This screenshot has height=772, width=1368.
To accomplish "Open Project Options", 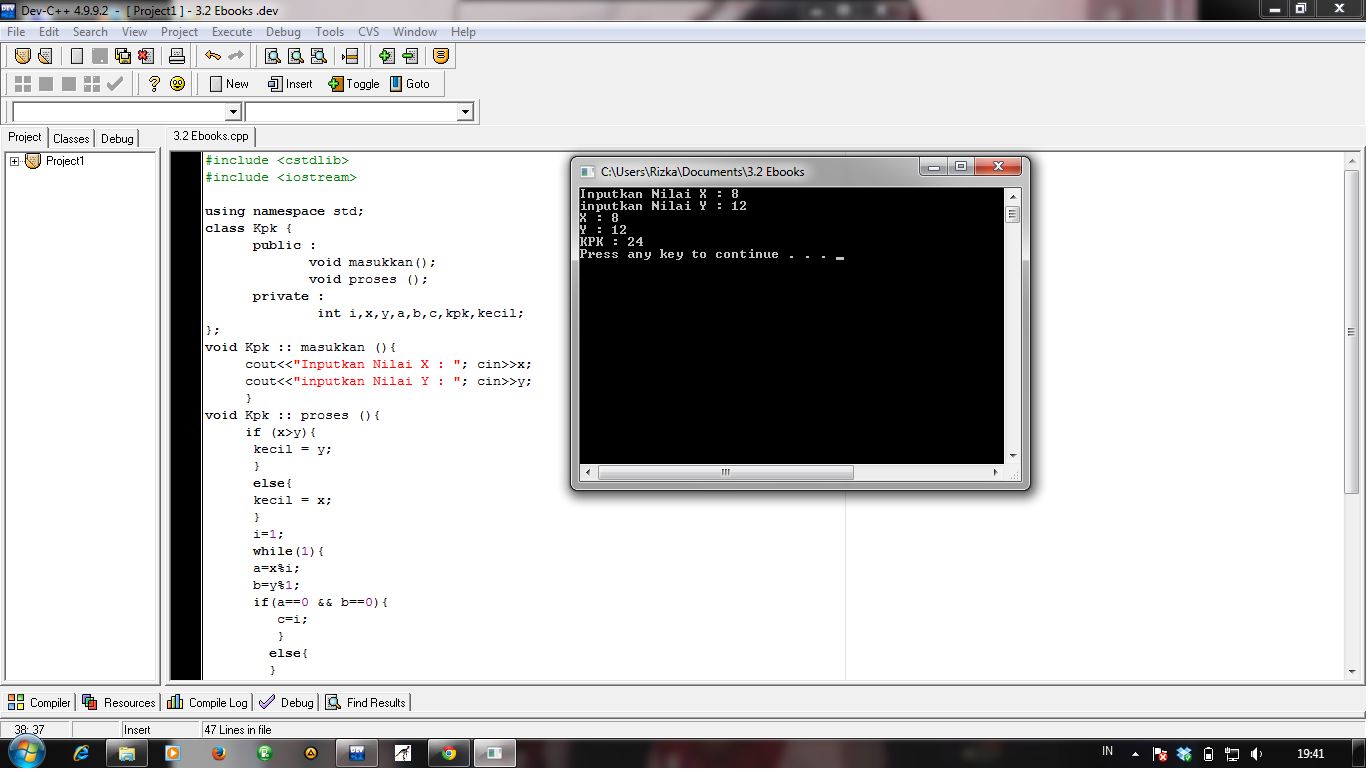I will (440, 56).
